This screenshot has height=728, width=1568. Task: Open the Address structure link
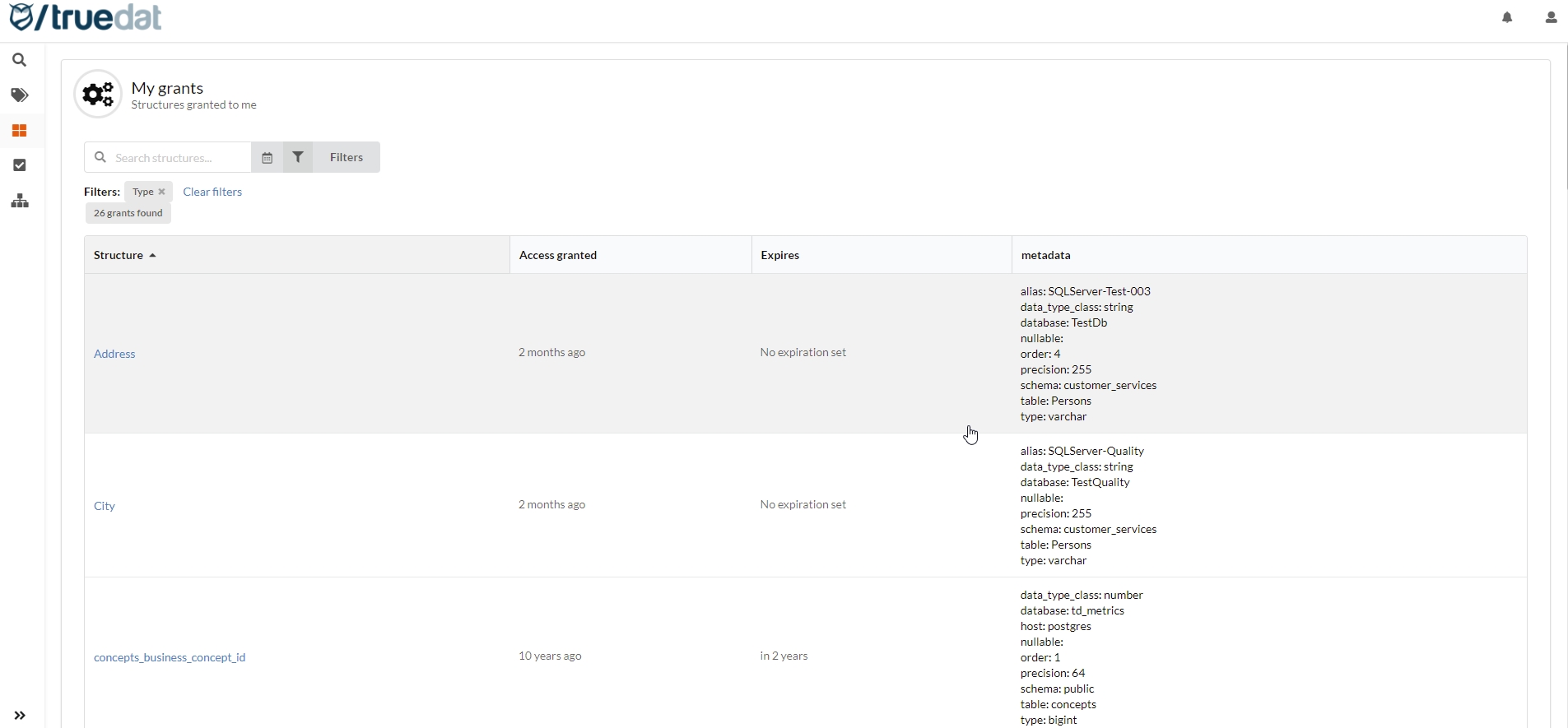114,355
